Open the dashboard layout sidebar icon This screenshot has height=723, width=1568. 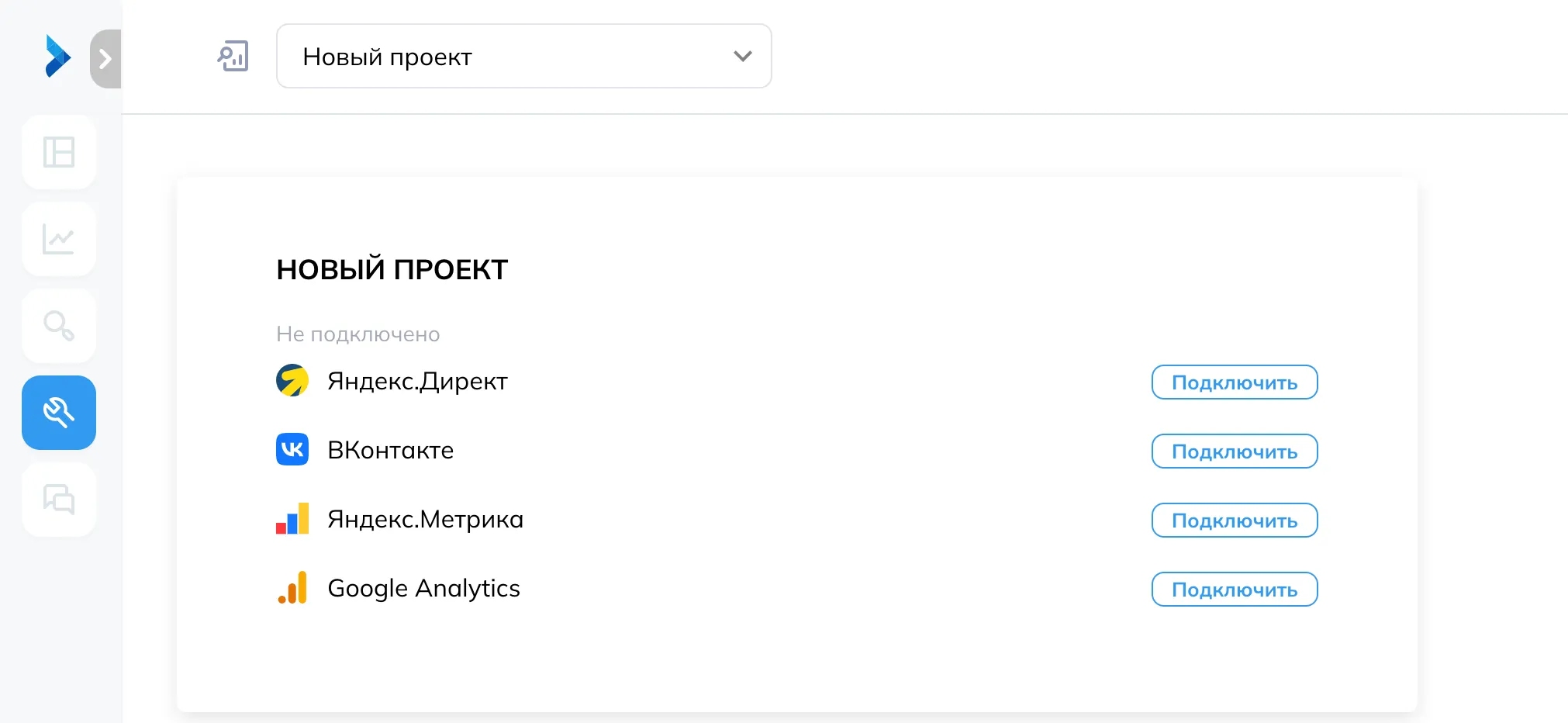tap(59, 152)
